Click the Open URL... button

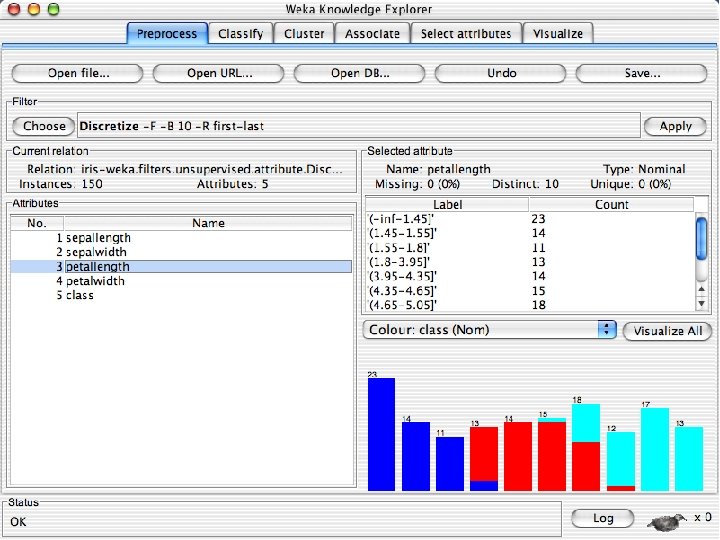219,73
